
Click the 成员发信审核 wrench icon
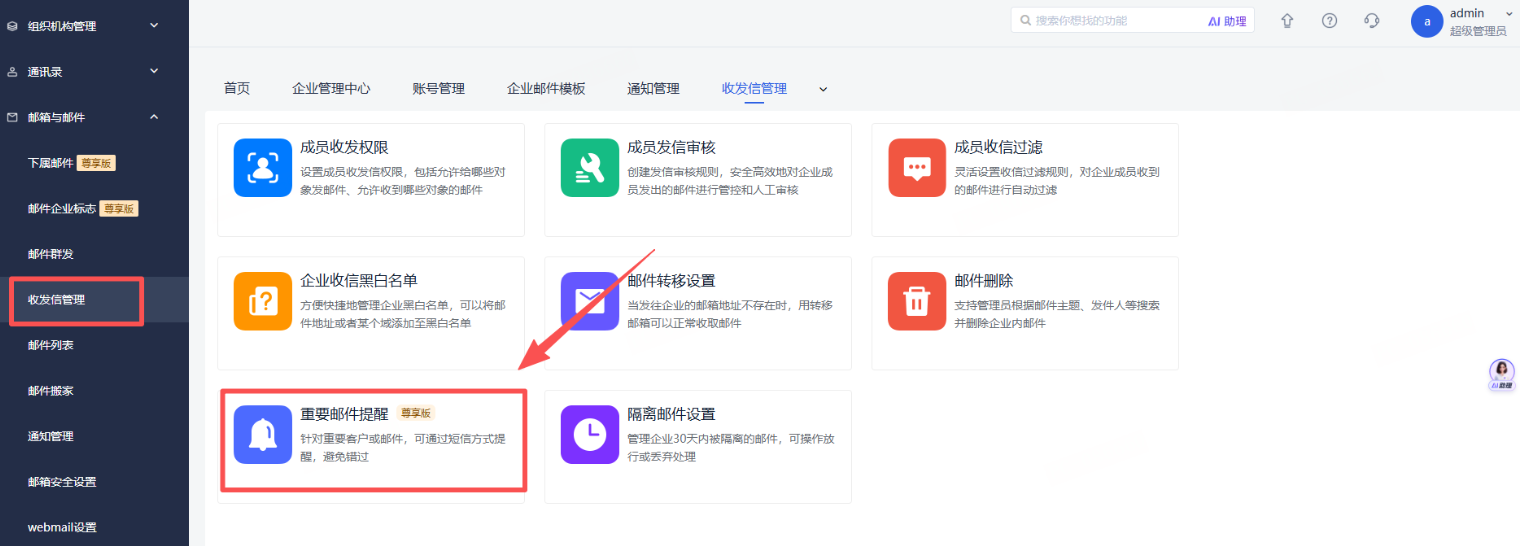[589, 167]
